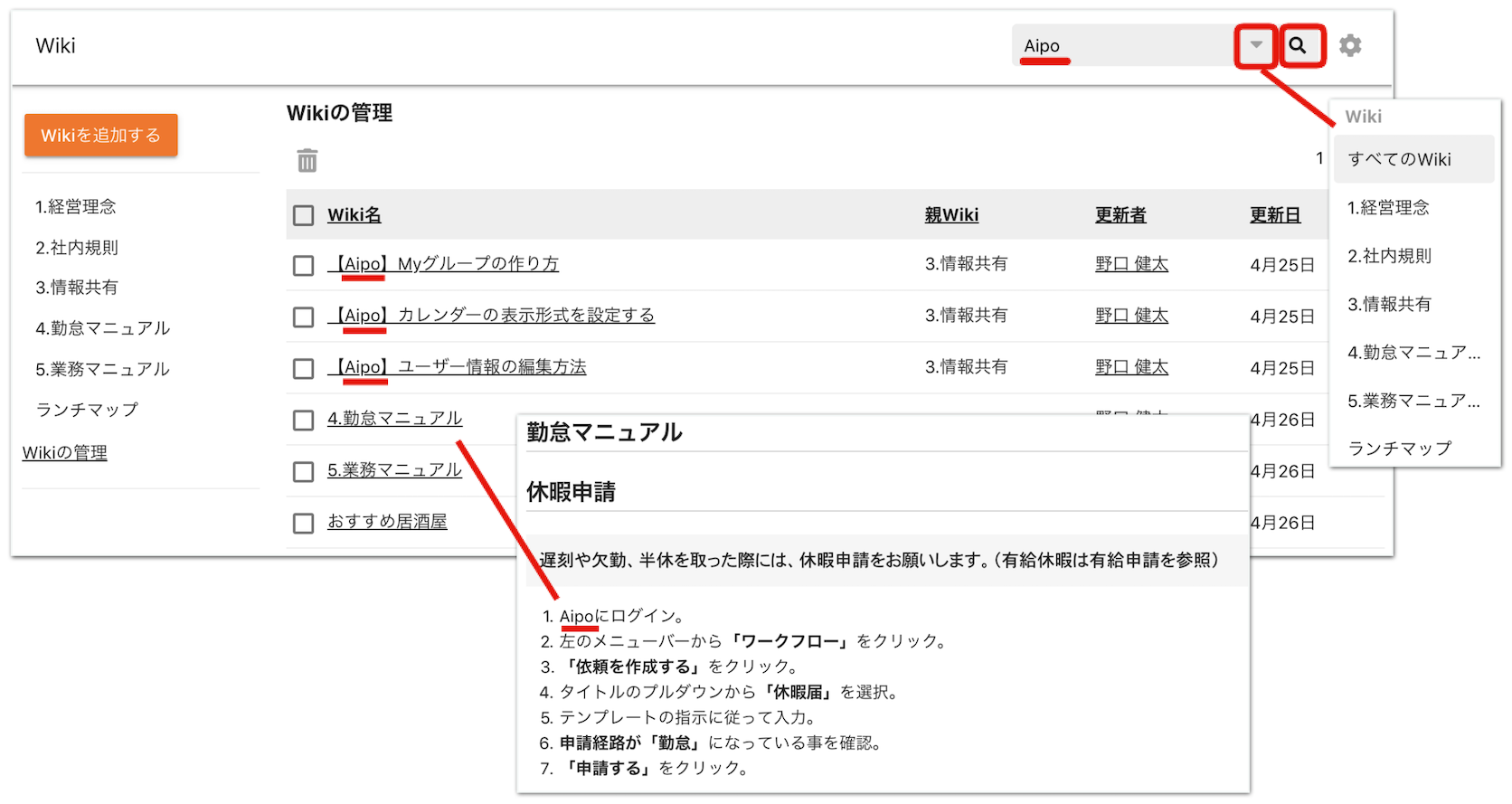Click the 勤怠マニュアル preview title
This screenshot has width=1512, height=804.
coord(604,432)
